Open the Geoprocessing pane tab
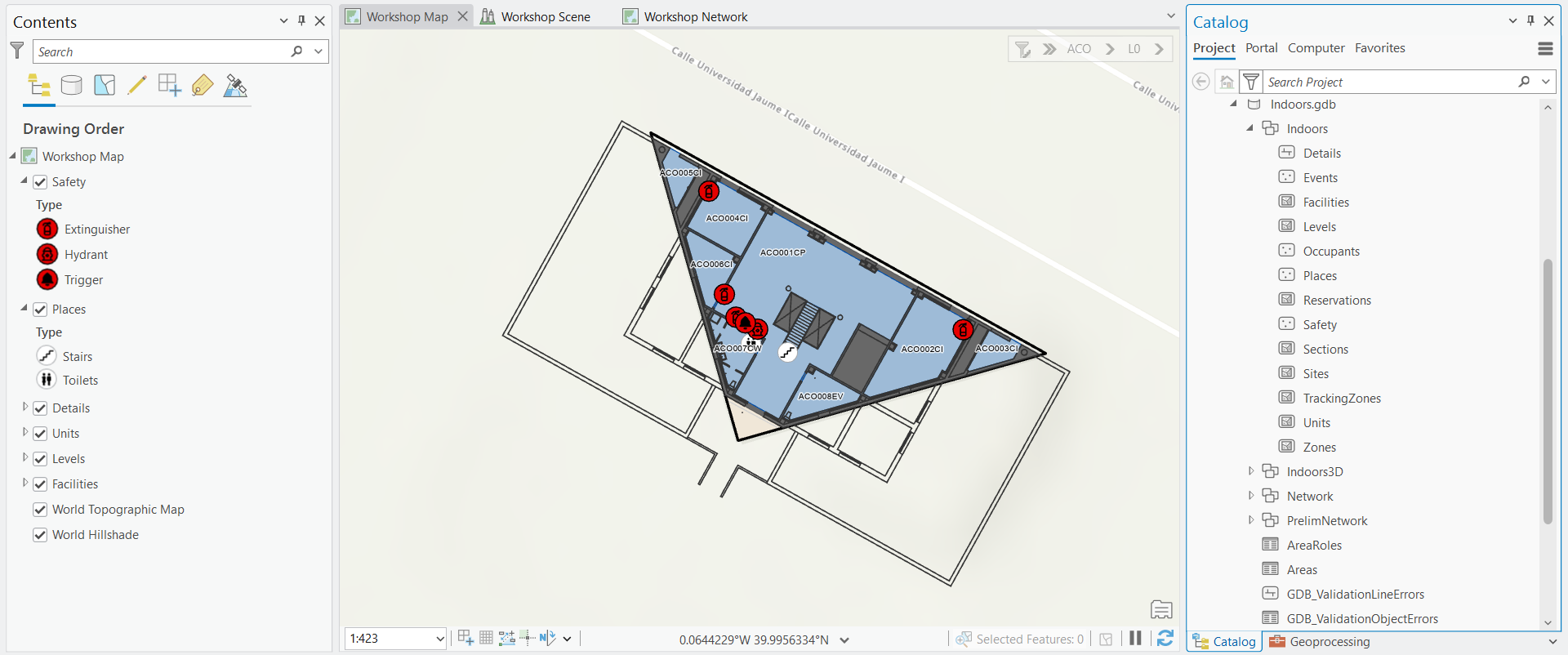1568x655 pixels. pyautogui.click(x=1320, y=642)
